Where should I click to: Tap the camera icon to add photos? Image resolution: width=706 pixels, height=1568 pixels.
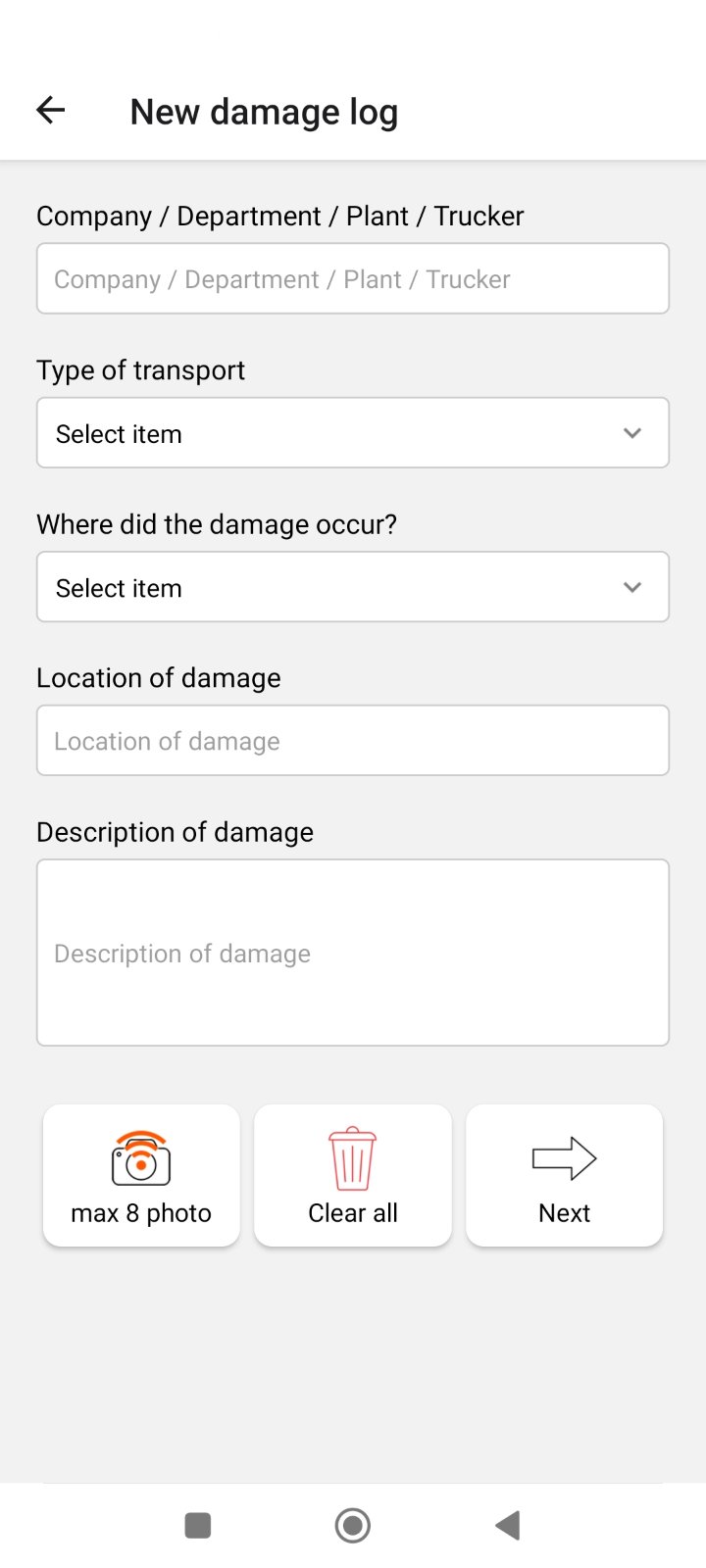(x=141, y=1158)
